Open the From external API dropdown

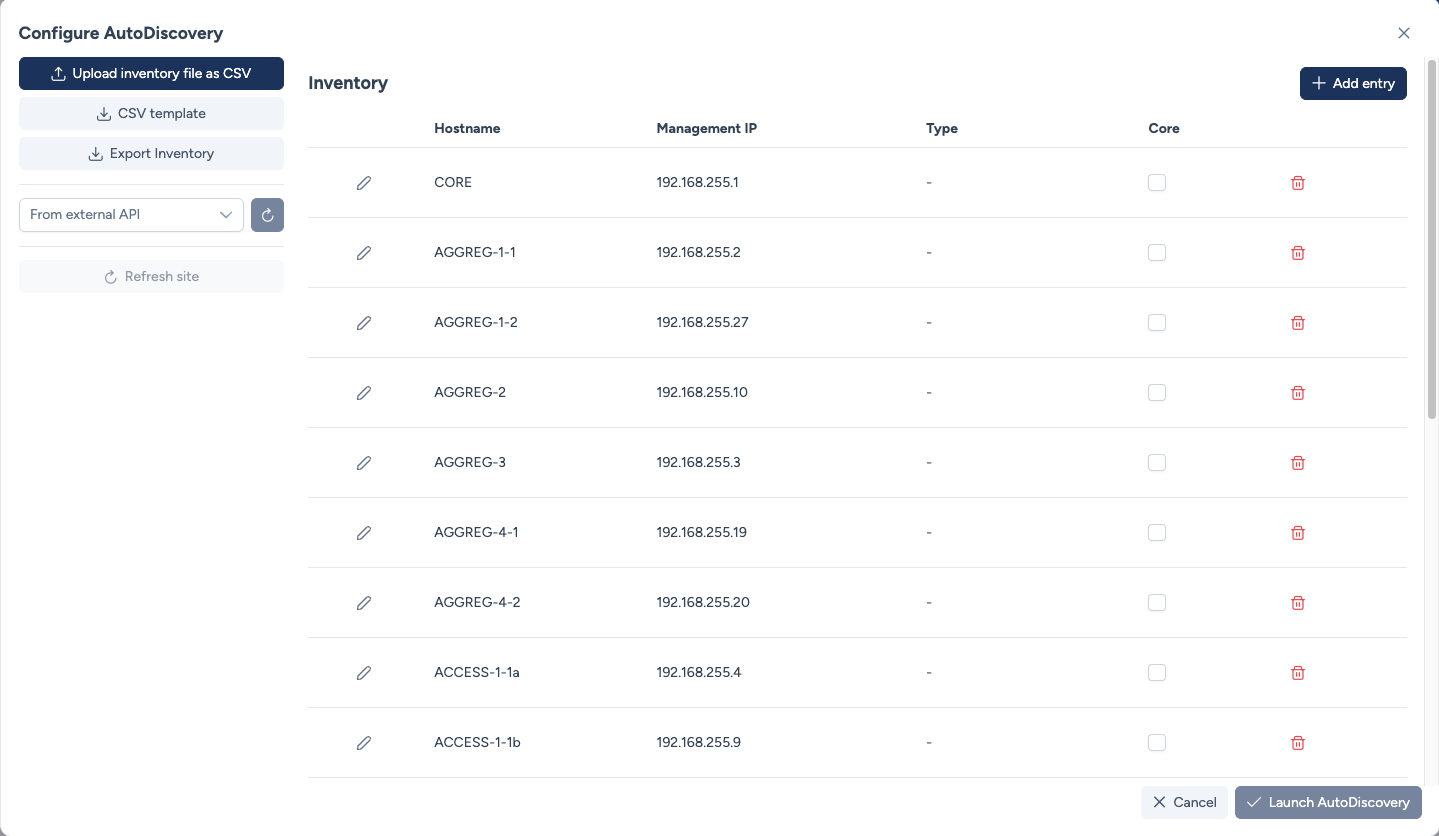coord(131,215)
